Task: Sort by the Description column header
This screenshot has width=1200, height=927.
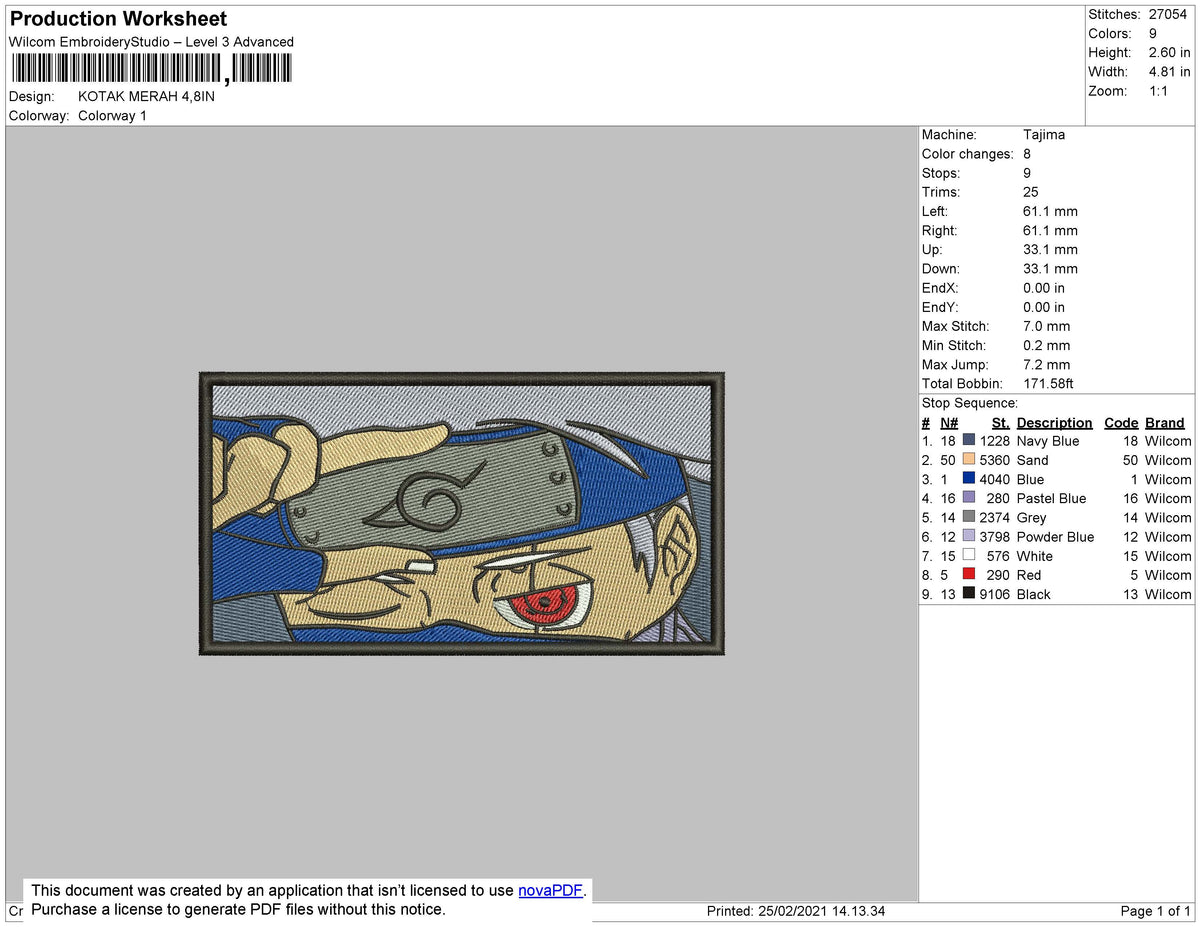Action: (x=1054, y=422)
